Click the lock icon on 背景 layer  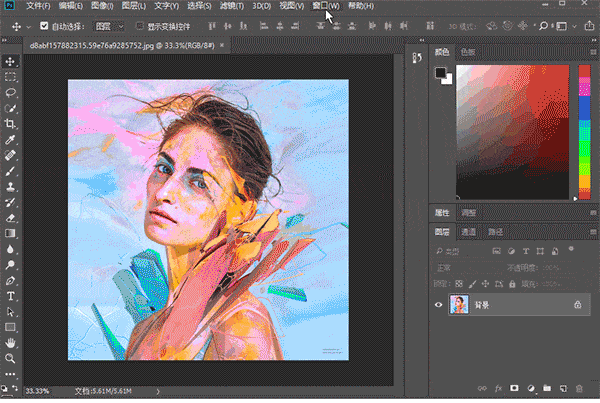578,305
